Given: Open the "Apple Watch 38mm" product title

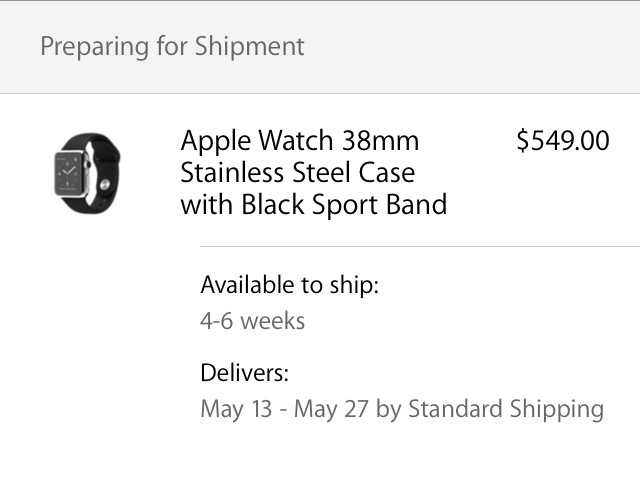Looking at the screenshot, I should pyautogui.click(x=299, y=140).
